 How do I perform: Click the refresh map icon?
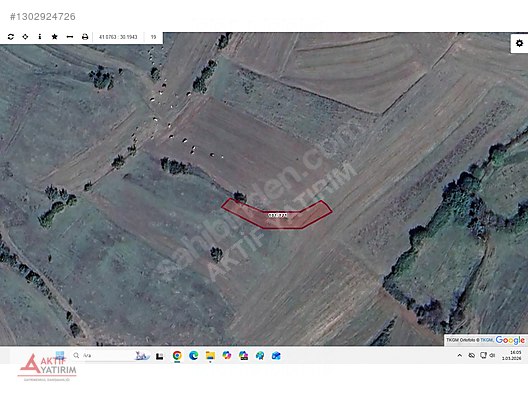pyautogui.click(x=11, y=37)
